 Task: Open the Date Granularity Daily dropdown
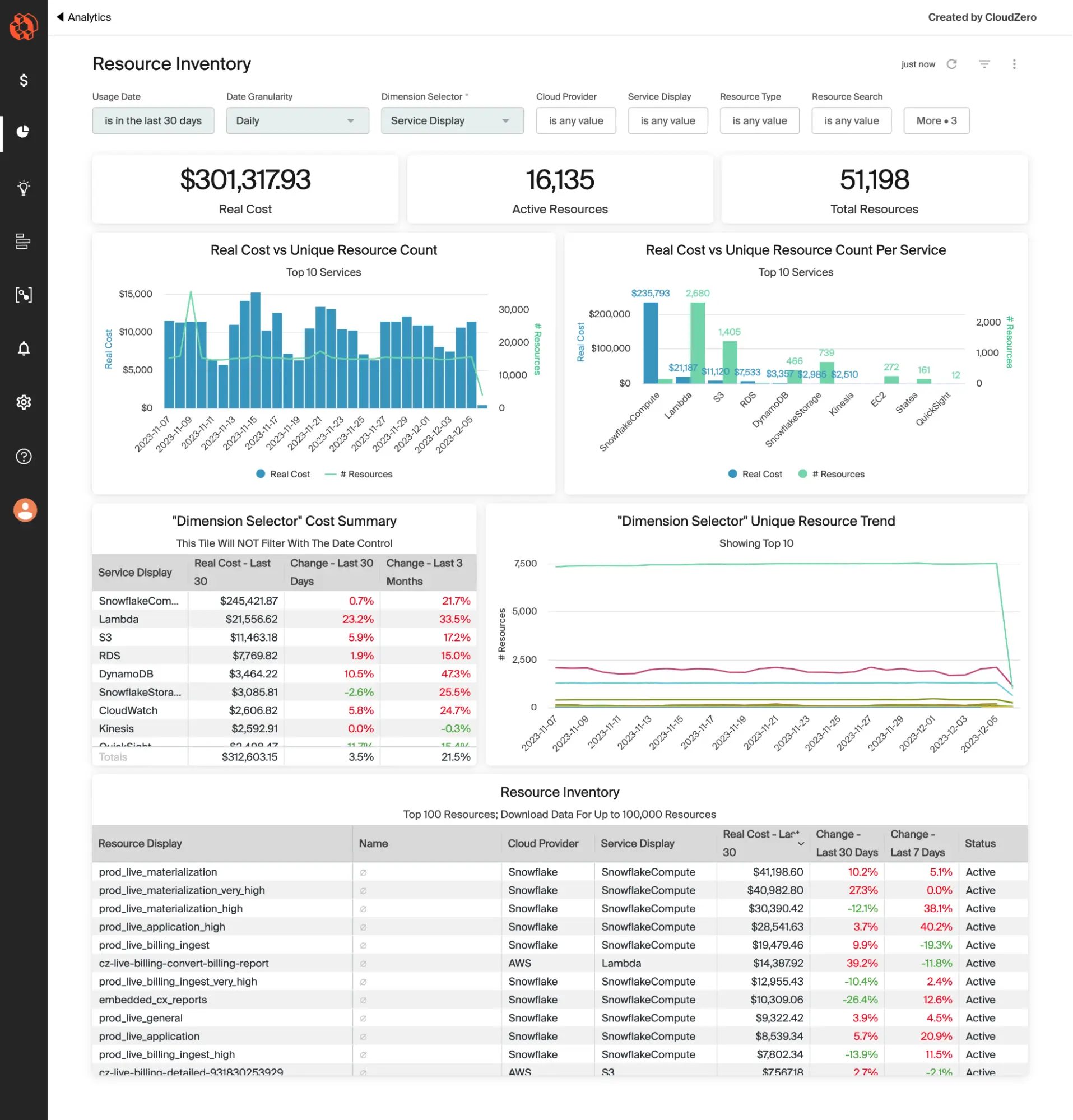(x=297, y=120)
